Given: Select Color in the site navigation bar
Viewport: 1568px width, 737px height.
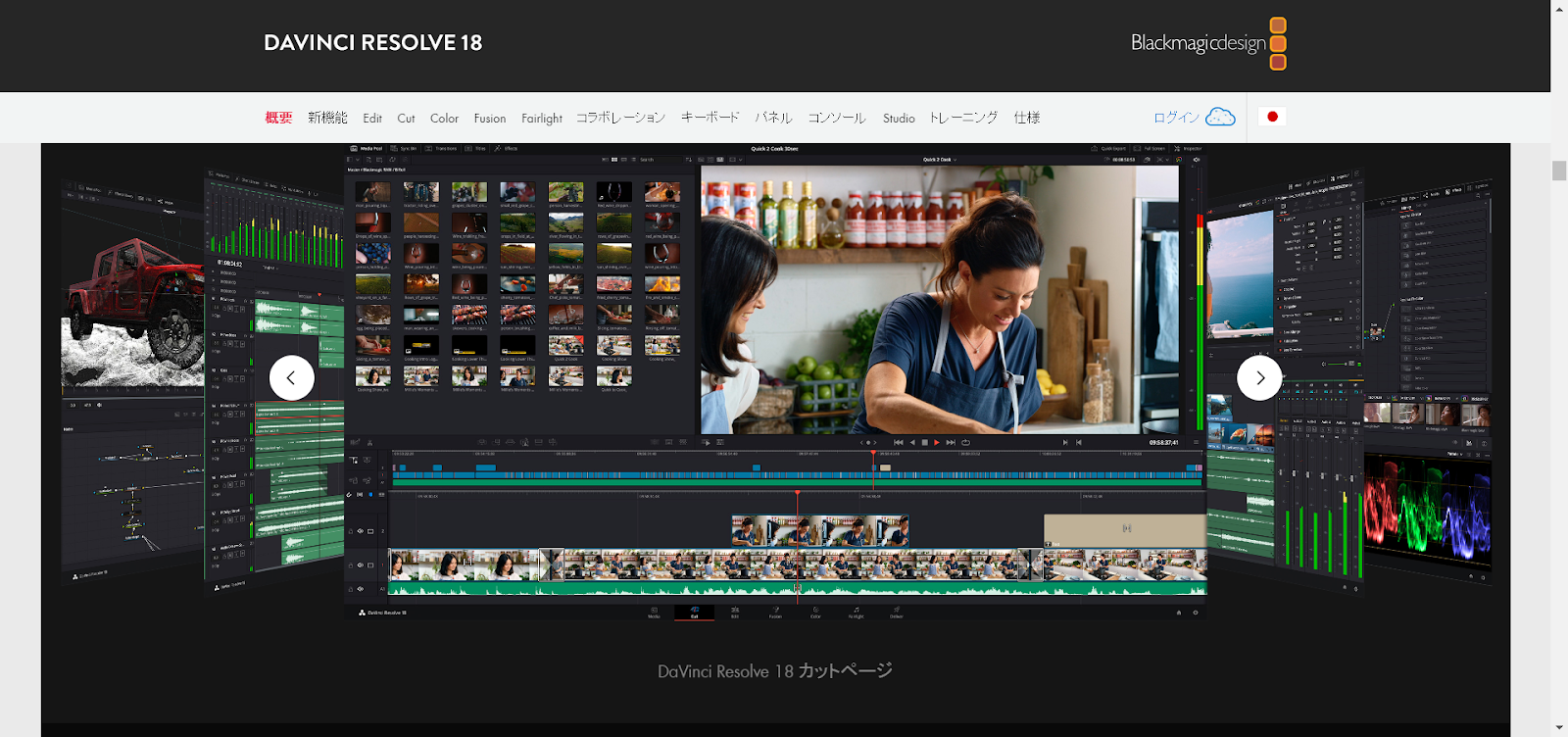Looking at the screenshot, I should [444, 118].
